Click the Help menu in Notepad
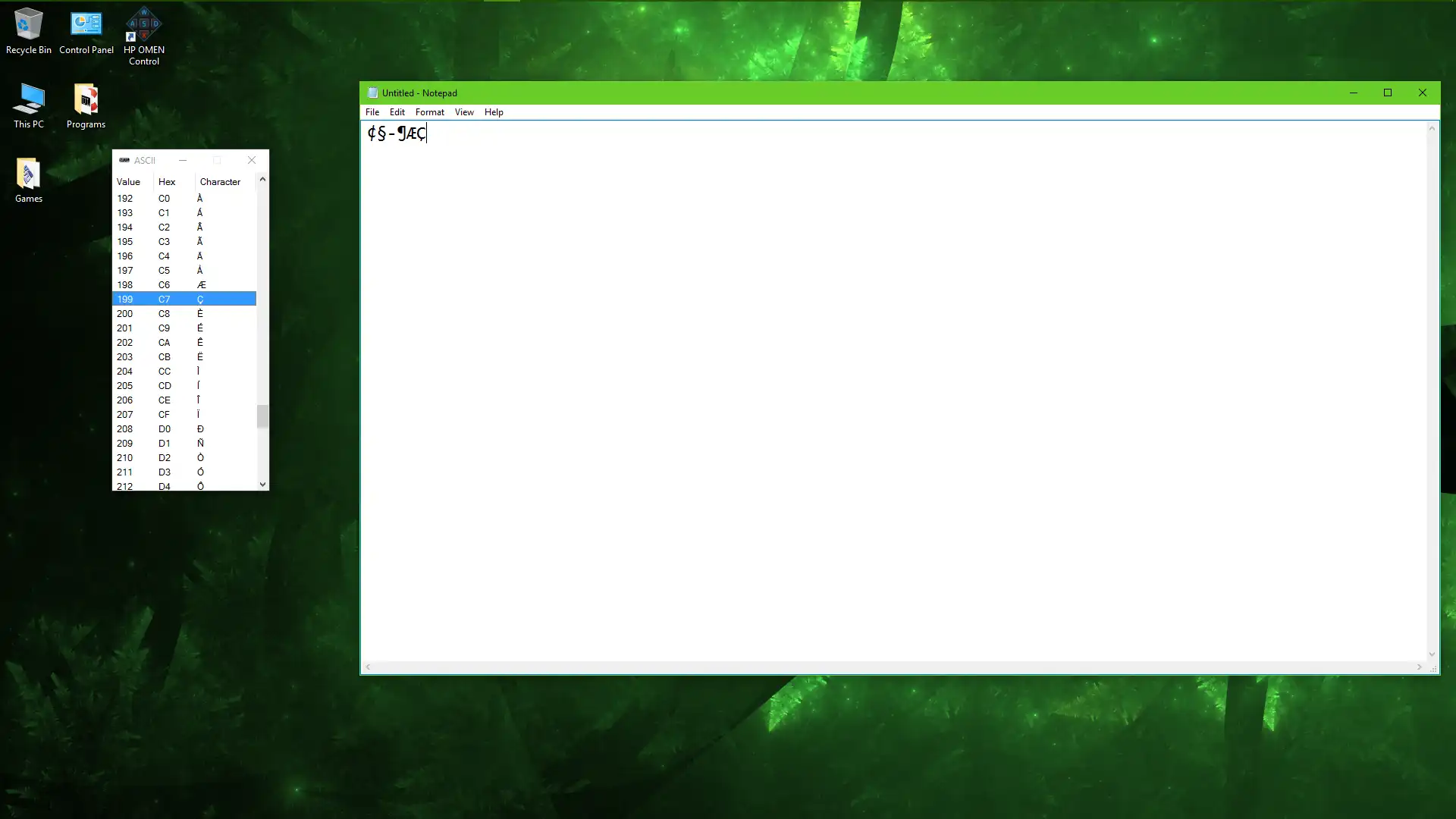The image size is (1456, 819). click(x=494, y=111)
